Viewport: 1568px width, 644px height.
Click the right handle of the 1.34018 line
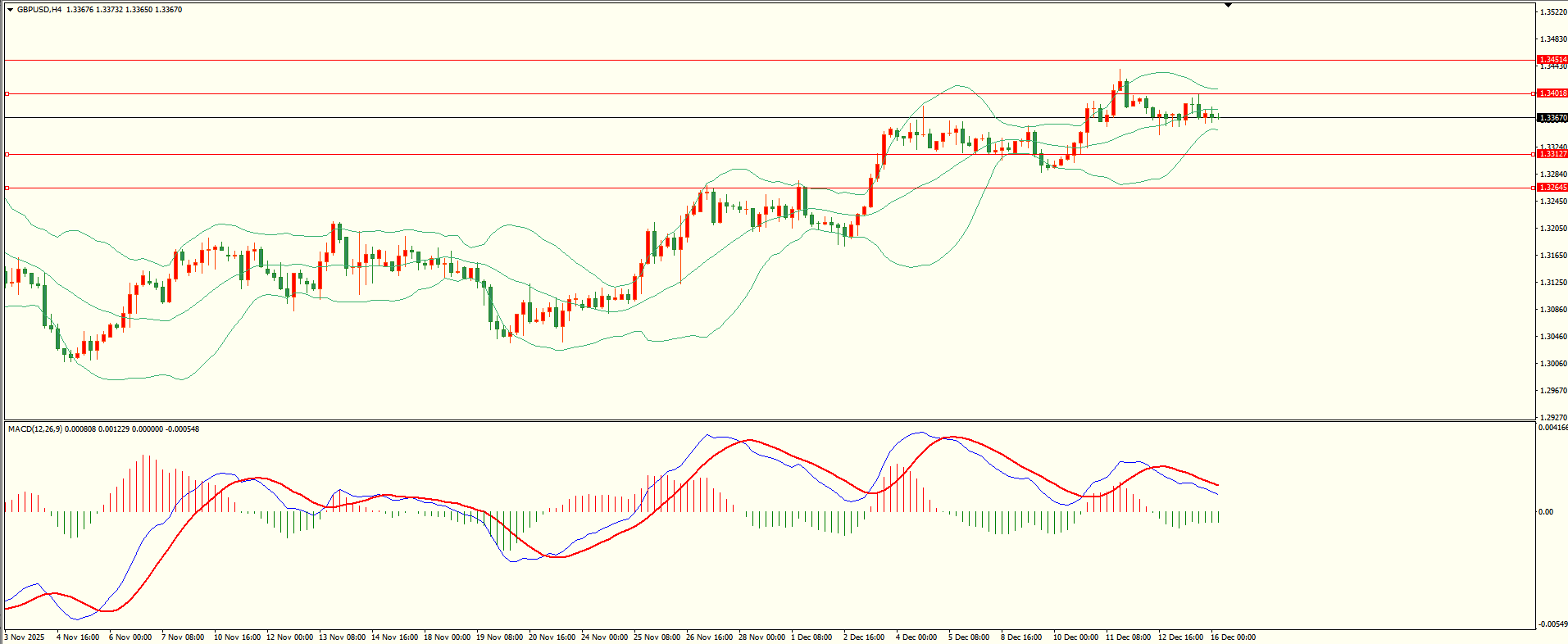point(1533,94)
